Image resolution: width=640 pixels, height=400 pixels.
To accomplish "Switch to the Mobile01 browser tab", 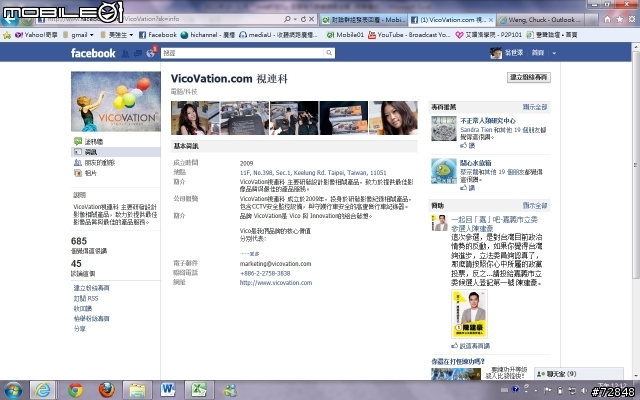I will (363, 20).
